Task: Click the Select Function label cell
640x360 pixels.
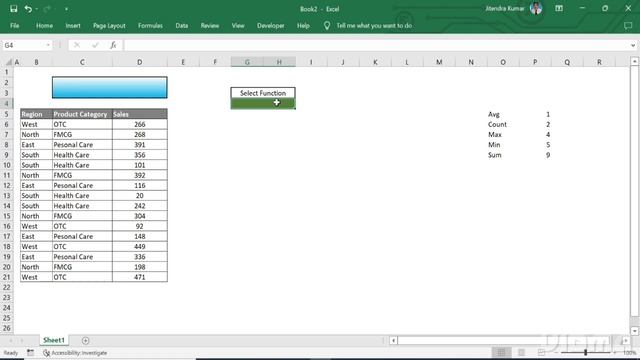Action: (x=263, y=93)
